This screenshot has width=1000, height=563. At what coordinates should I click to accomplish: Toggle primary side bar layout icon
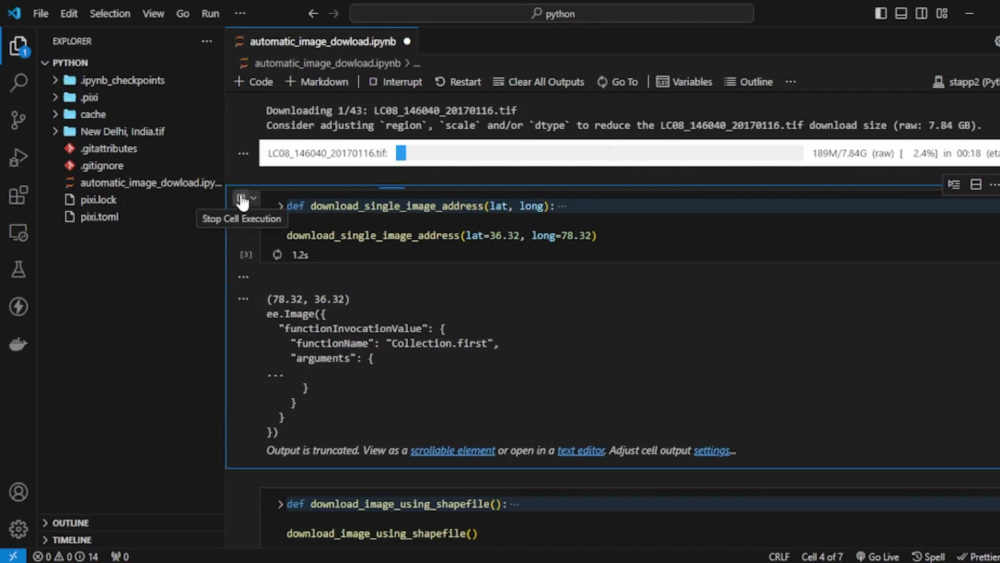(x=881, y=13)
